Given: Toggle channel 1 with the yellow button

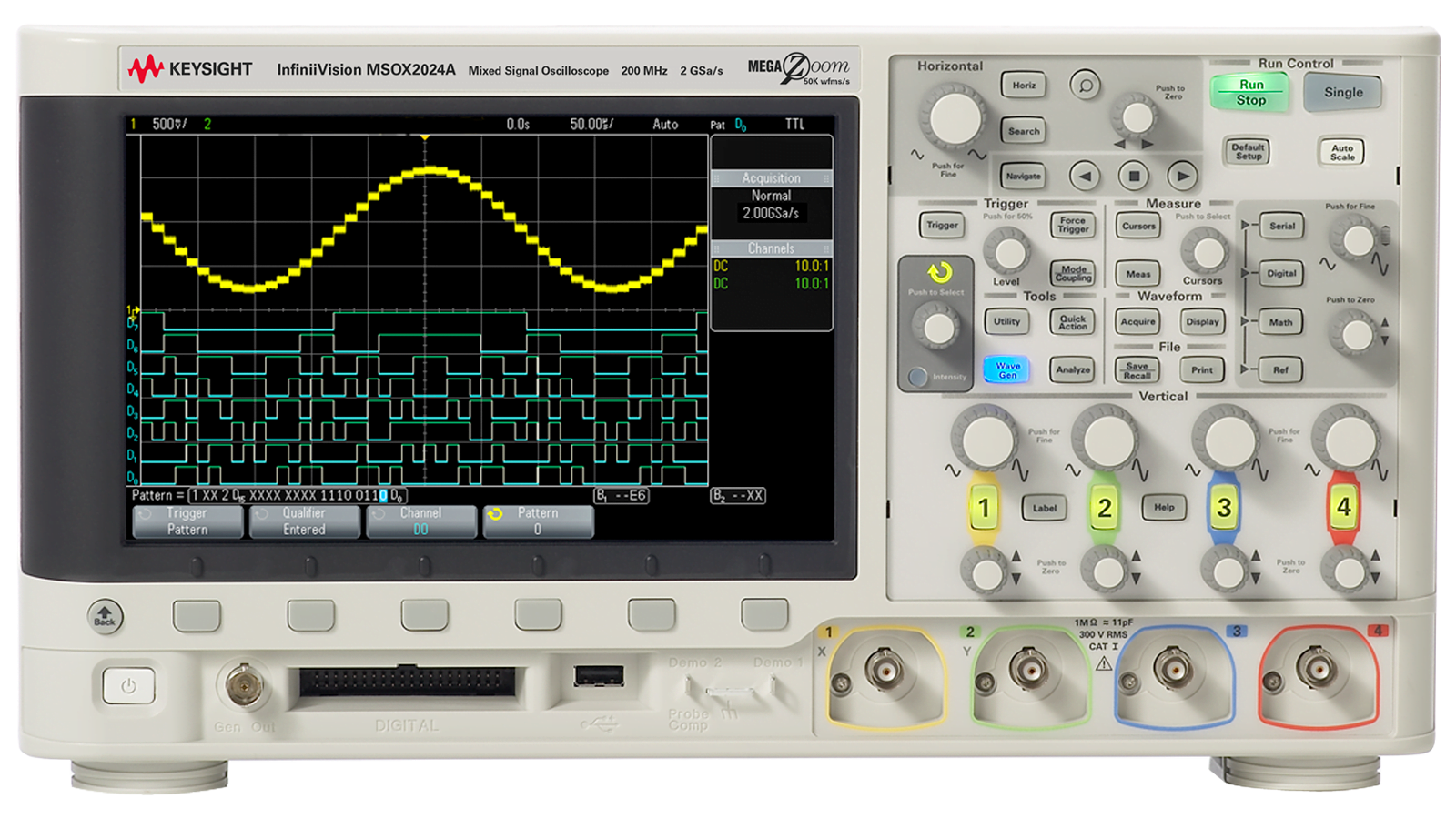Looking at the screenshot, I should (x=983, y=507).
